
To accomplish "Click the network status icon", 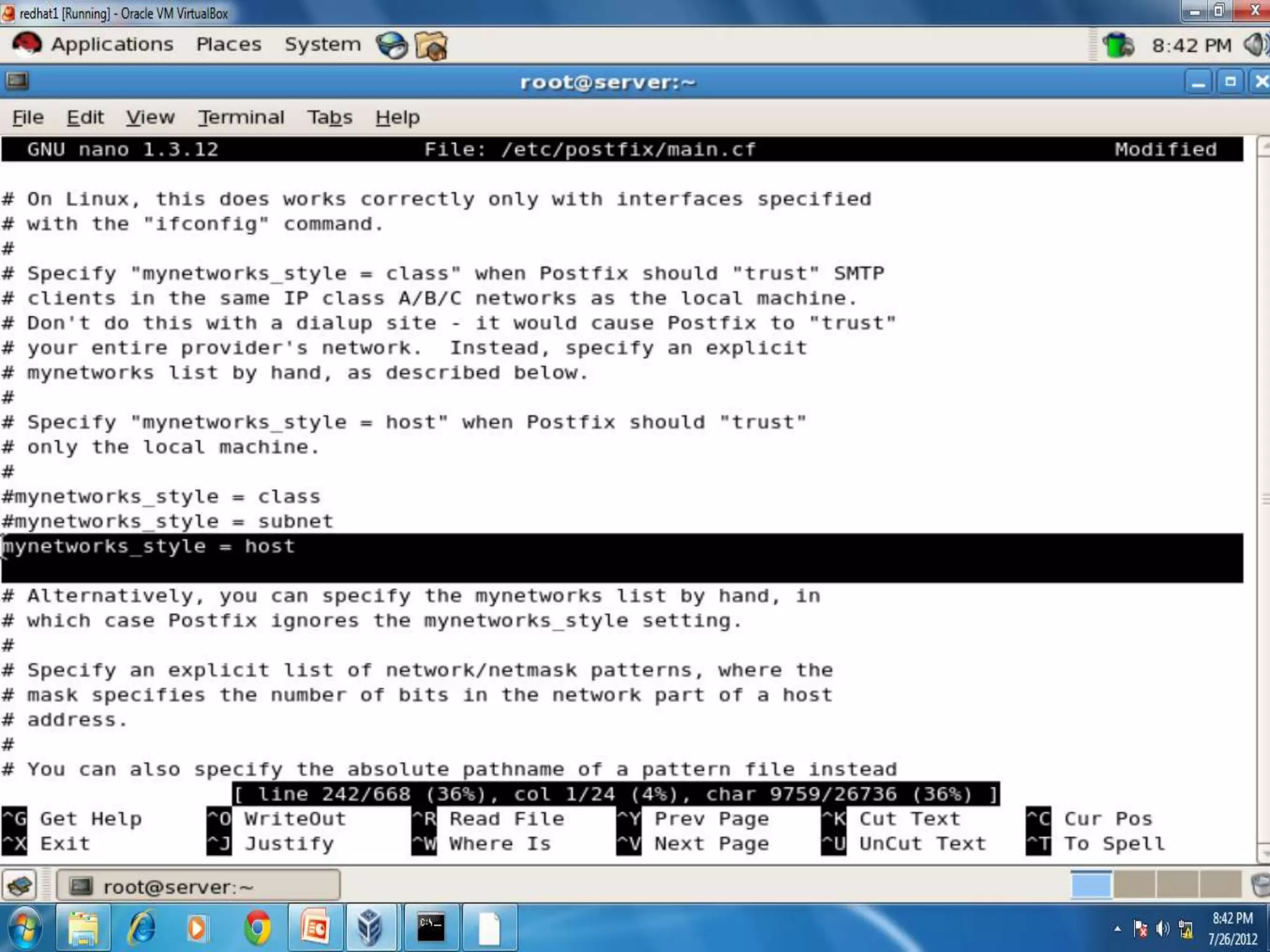I will (1118, 45).
